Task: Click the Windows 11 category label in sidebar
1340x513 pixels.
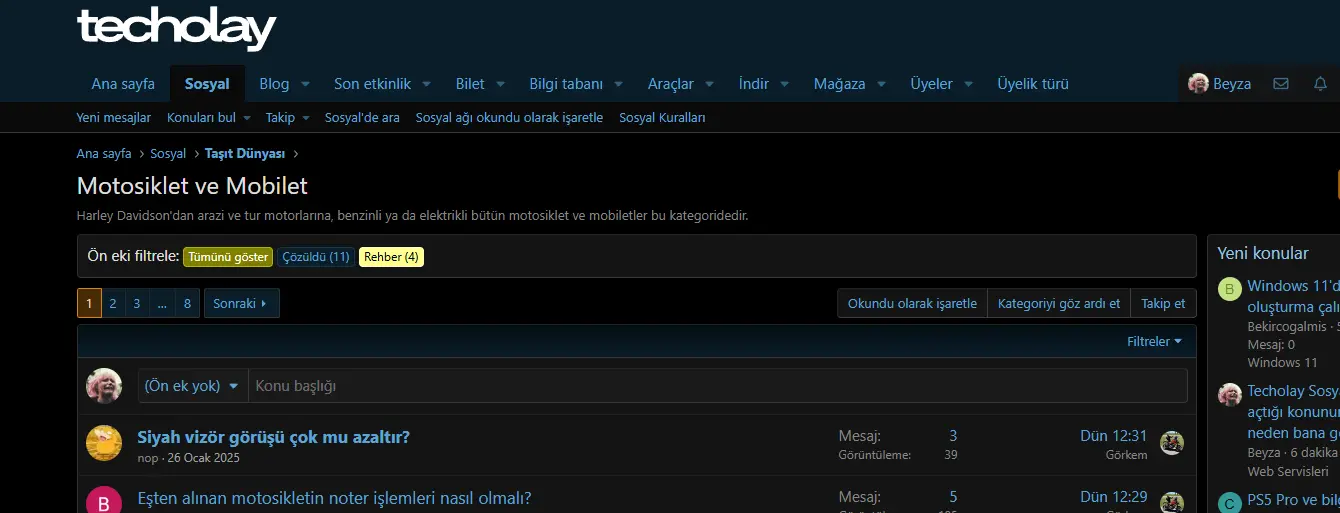Action: [1282, 362]
